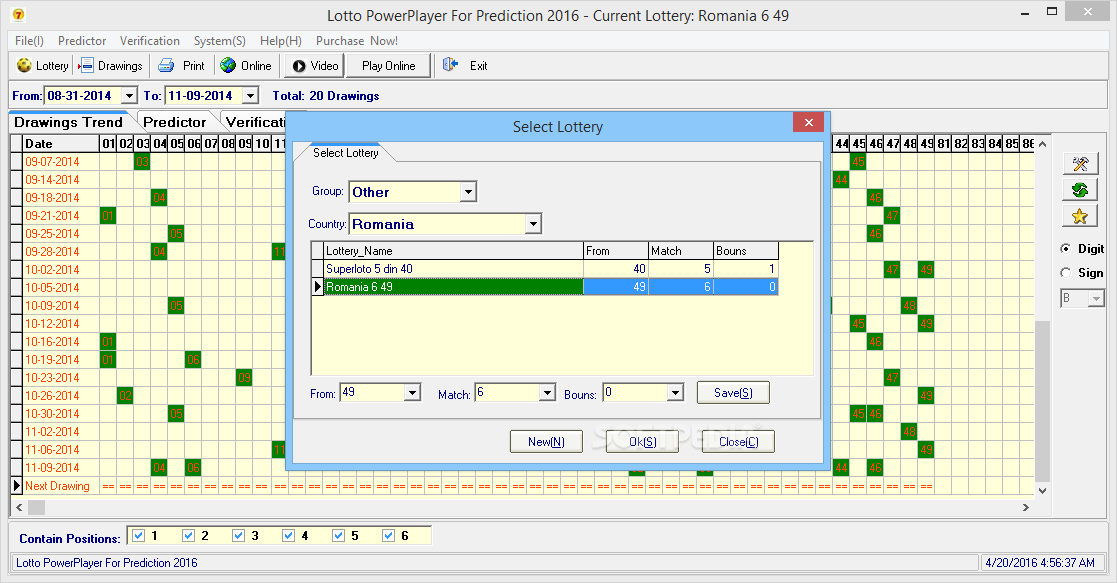Click the Lottery_Name column header
This screenshot has height=583, width=1117.
pyautogui.click(x=454, y=251)
